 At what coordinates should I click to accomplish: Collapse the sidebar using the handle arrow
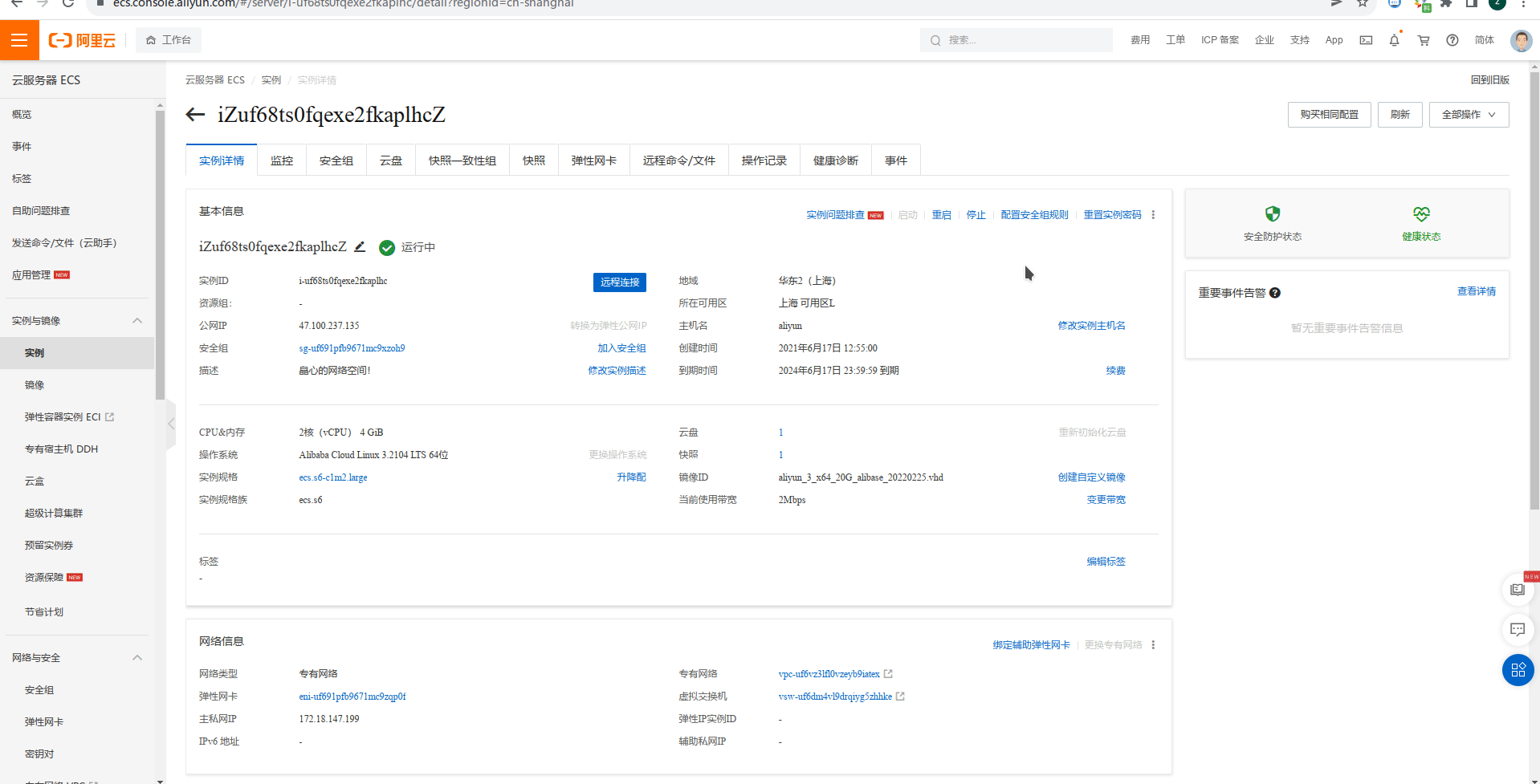click(x=171, y=423)
